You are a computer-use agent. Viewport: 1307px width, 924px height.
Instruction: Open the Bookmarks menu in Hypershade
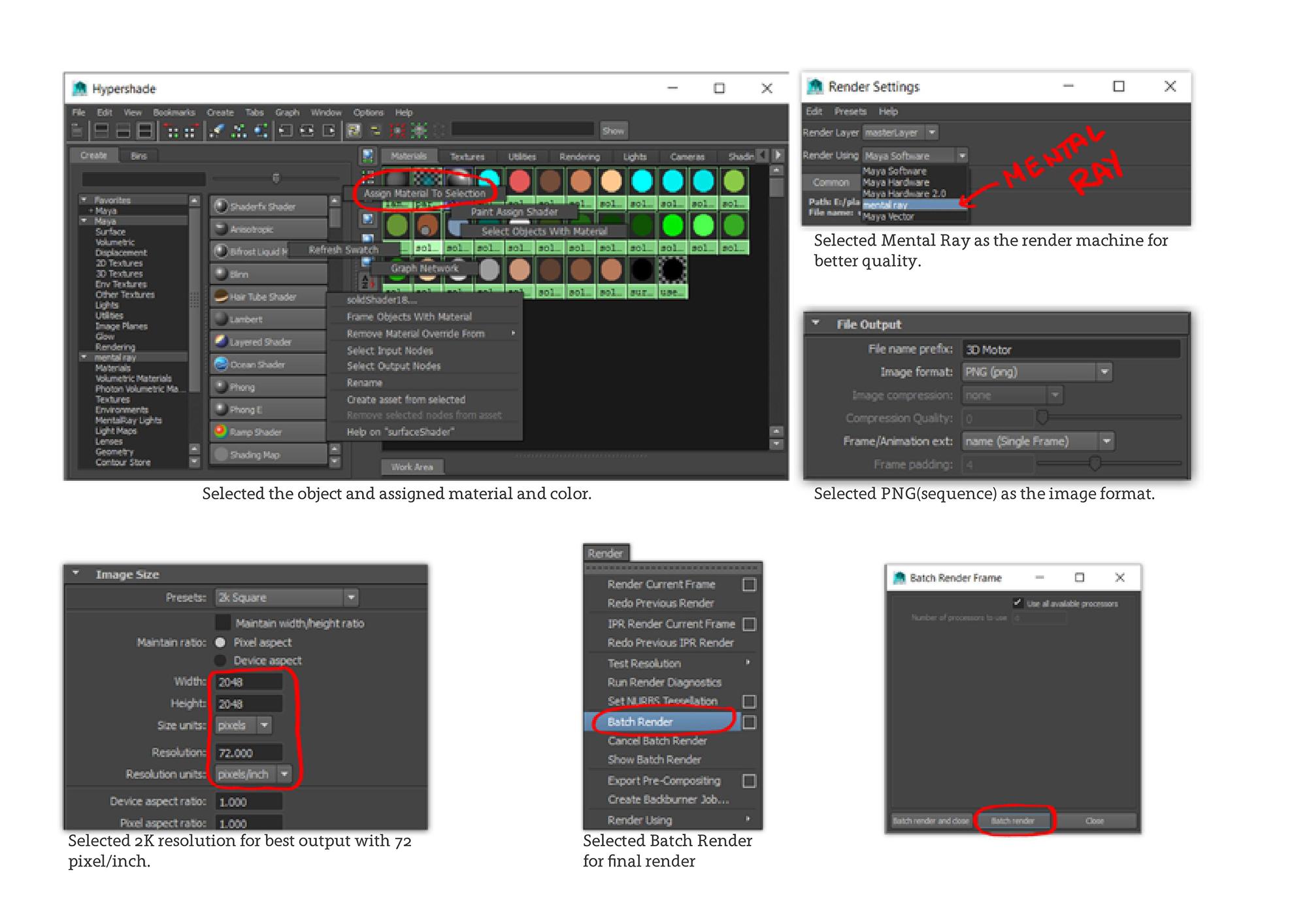[174, 112]
